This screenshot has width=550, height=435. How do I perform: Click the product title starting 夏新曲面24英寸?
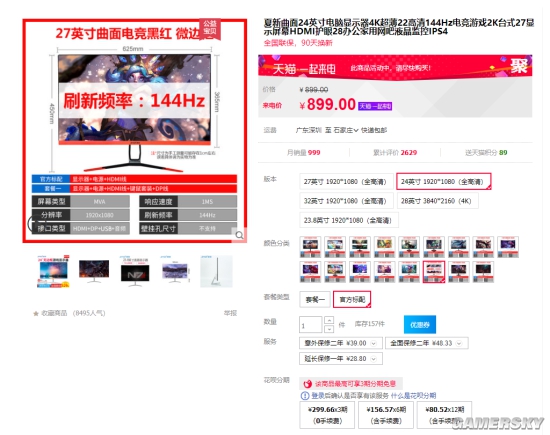click(399, 27)
